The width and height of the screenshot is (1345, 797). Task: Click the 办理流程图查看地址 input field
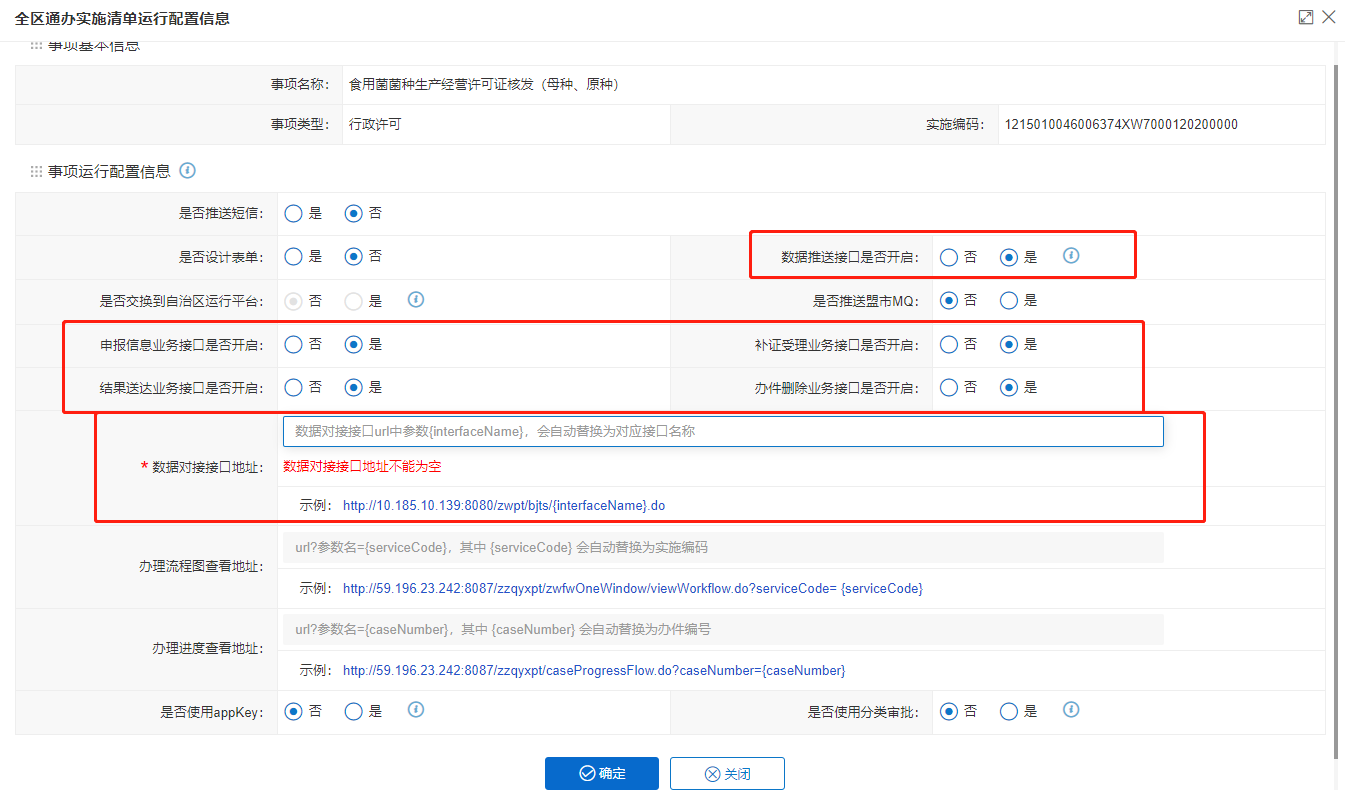723,547
